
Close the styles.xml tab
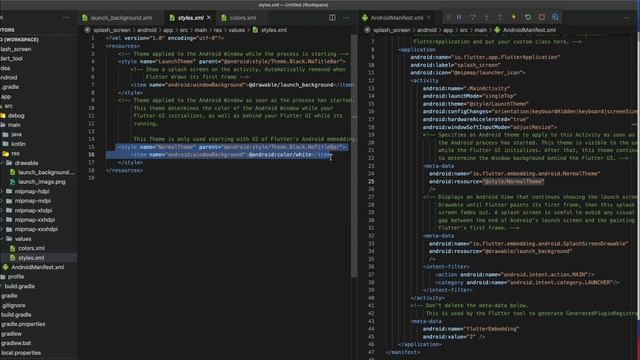click(x=209, y=18)
